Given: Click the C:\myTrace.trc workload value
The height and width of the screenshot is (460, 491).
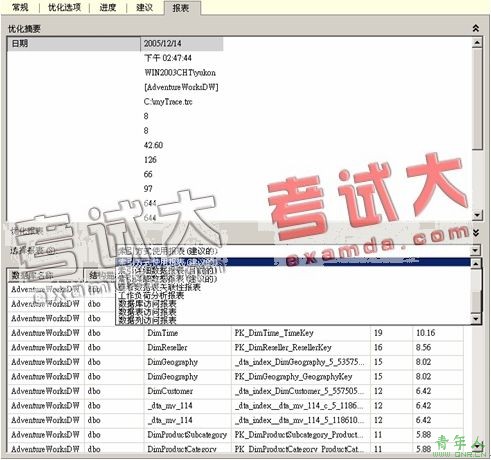Looking at the screenshot, I should (x=168, y=102).
